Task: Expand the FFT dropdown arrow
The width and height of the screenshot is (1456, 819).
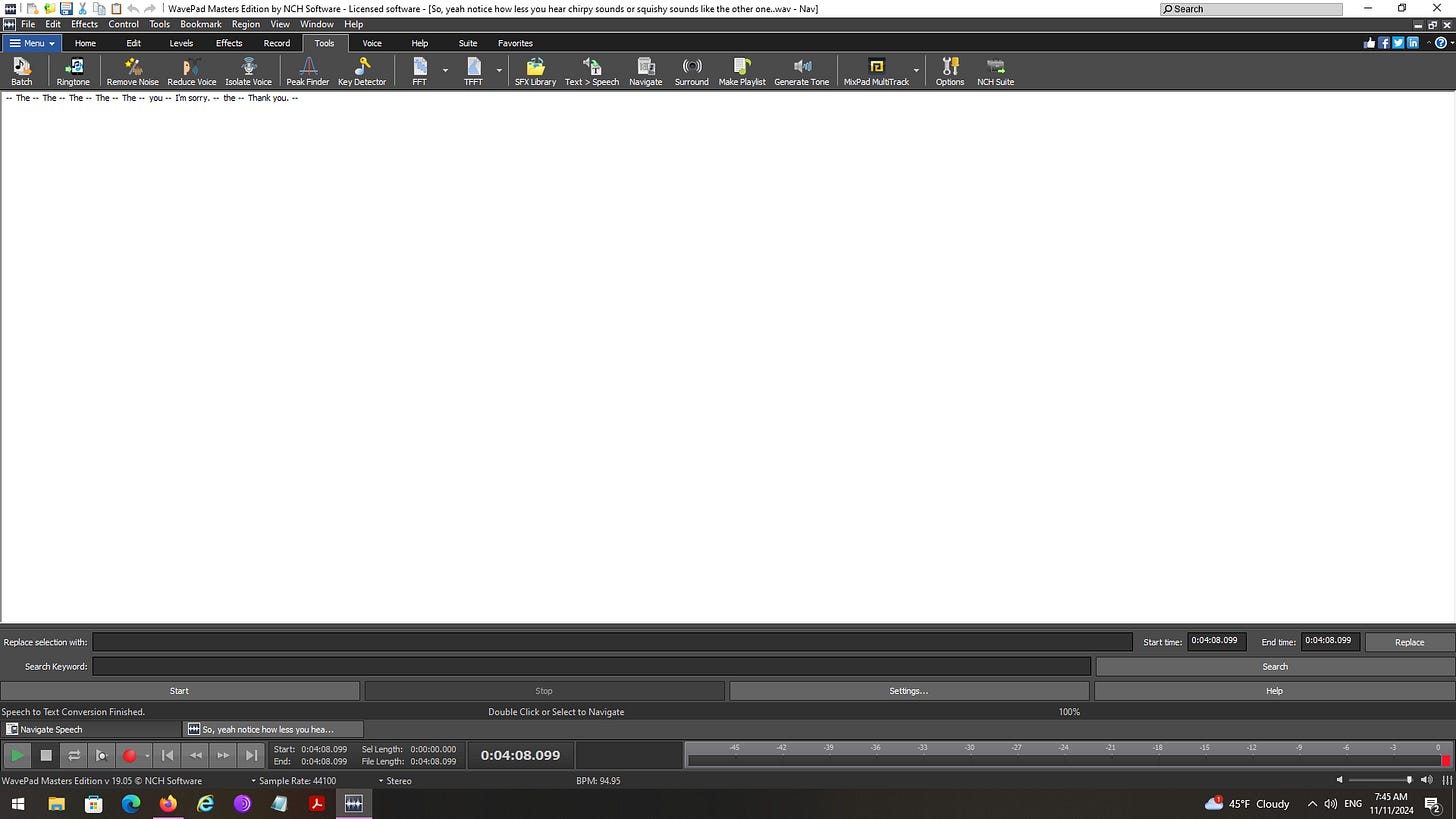Action: pyautogui.click(x=445, y=71)
